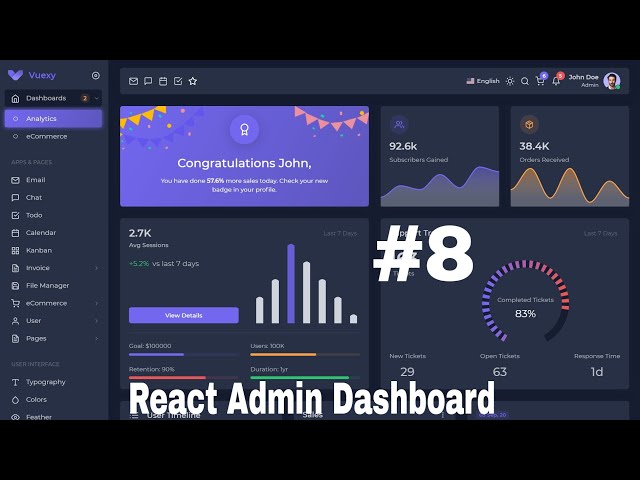Click the Subscribers Gained users icon
The image size is (640, 480).
[x=399, y=124]
